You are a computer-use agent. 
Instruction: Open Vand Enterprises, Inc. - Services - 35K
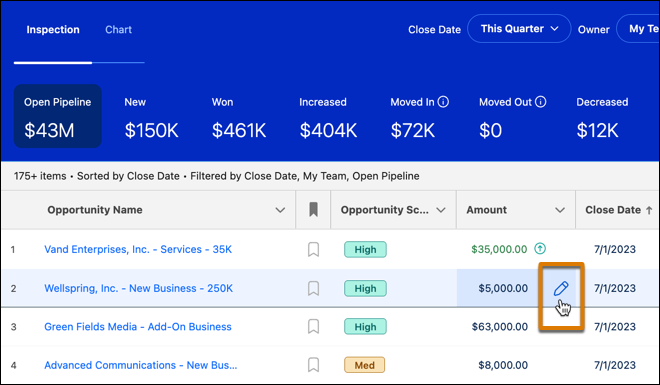(x=138, y=249)
